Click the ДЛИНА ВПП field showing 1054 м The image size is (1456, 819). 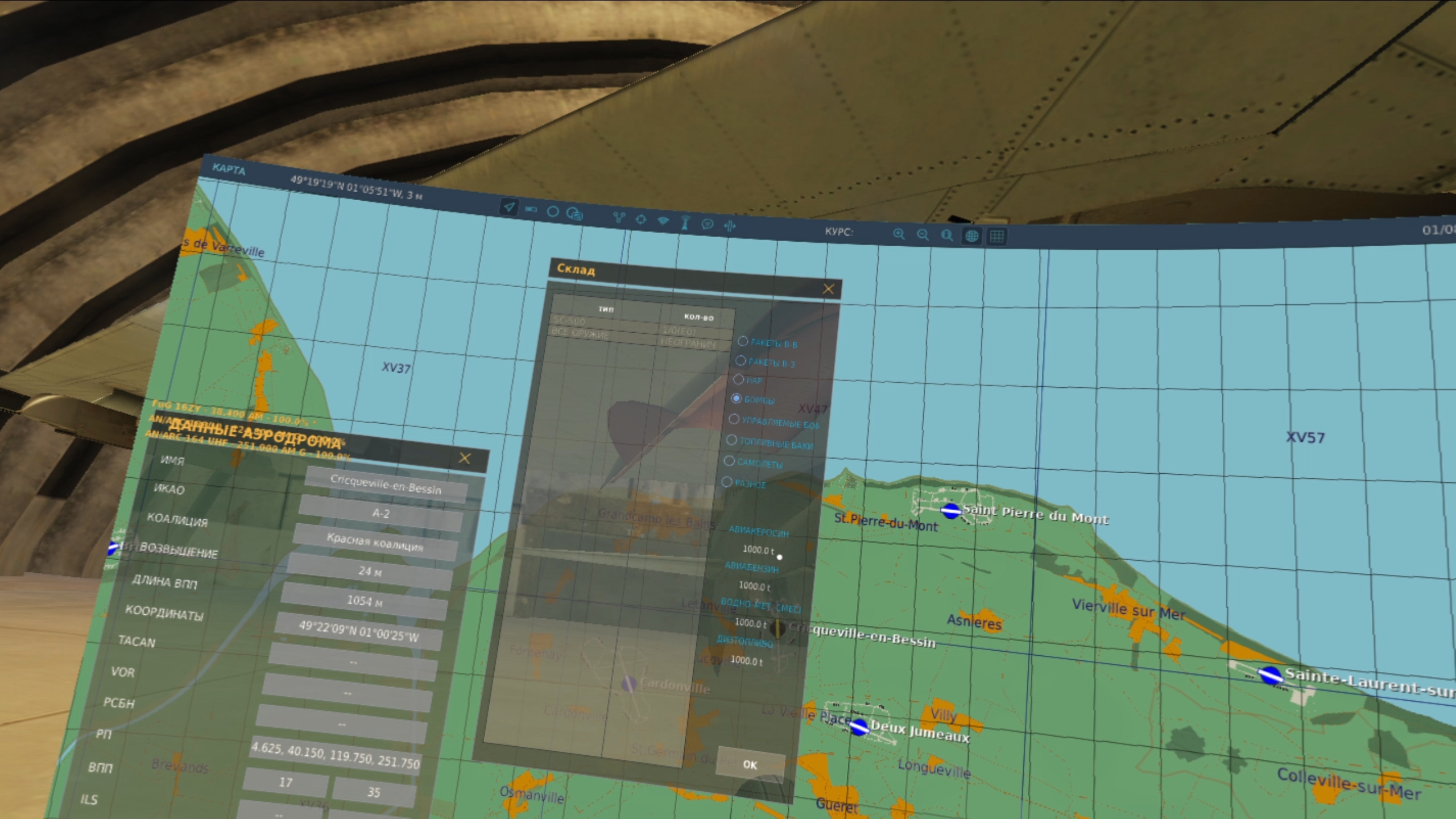pos(364,601)
